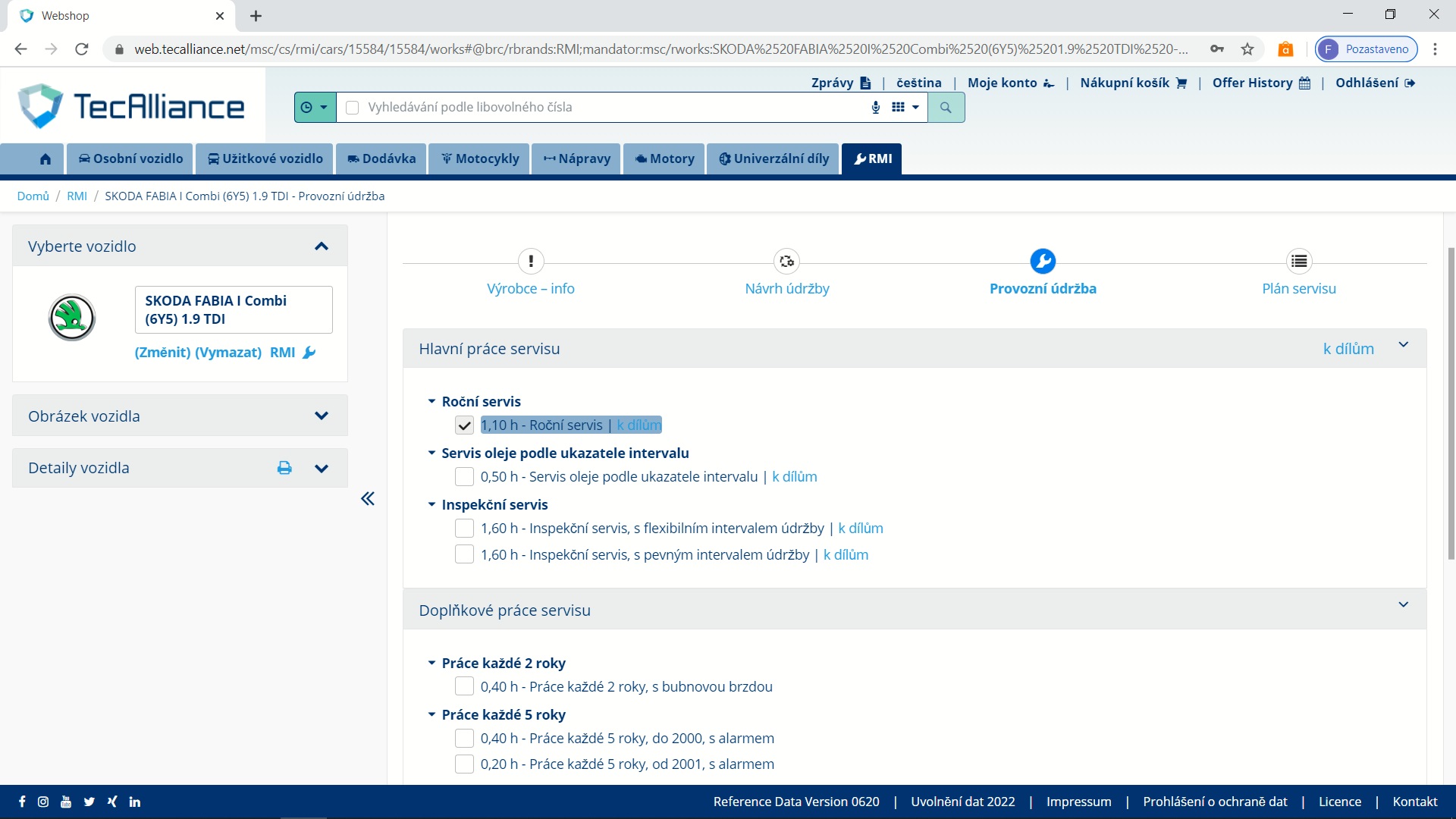Switch to Osobní vozidlo tab

(x=130, y=158)
